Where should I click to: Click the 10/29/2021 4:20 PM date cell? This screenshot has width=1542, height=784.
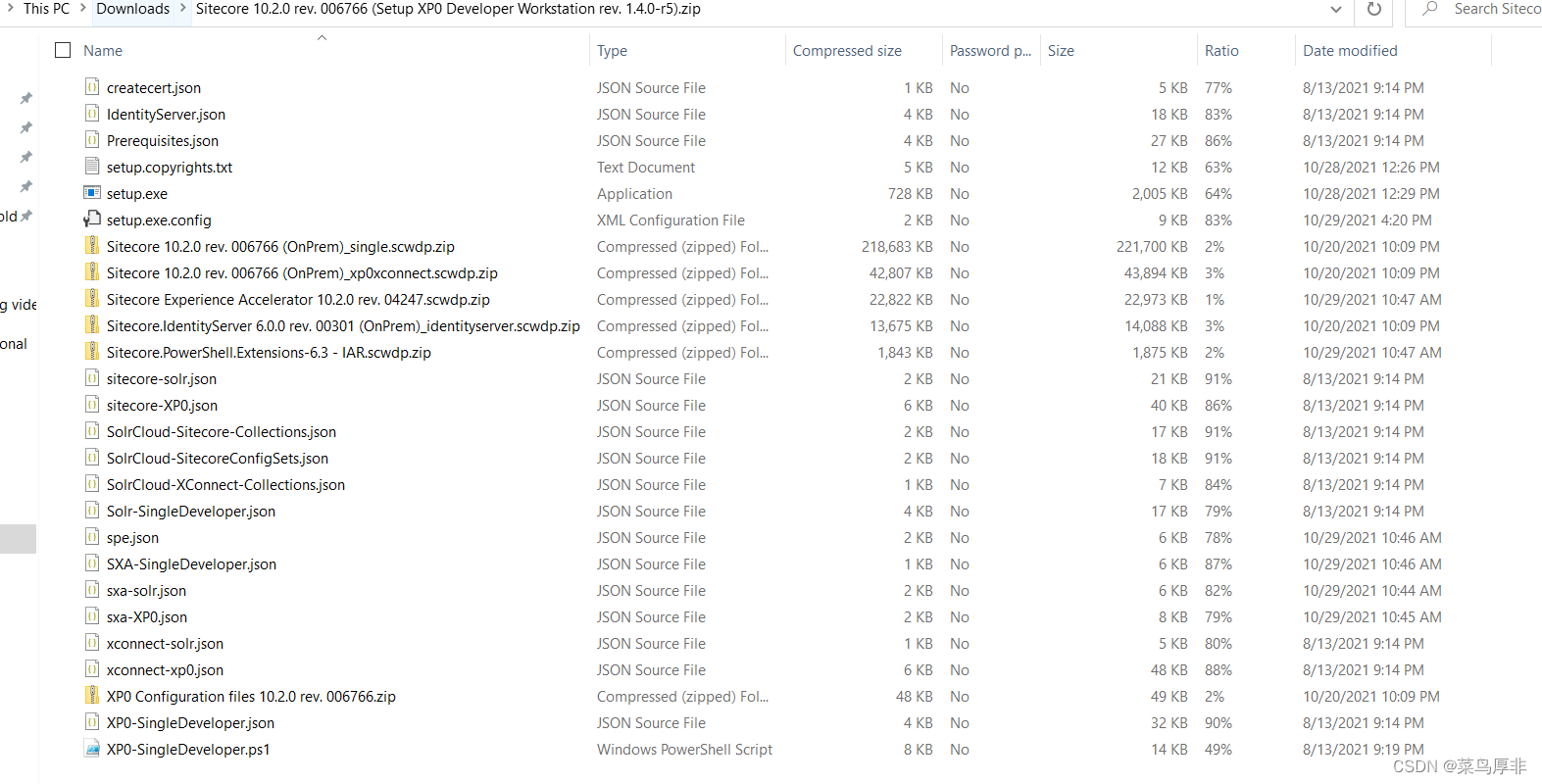tap(1368, 220)
